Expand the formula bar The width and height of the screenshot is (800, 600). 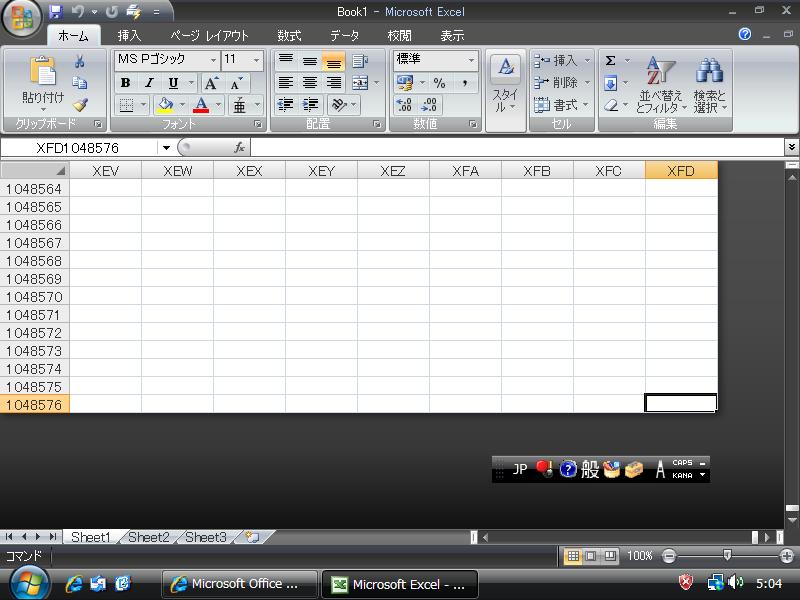[791, 147]
